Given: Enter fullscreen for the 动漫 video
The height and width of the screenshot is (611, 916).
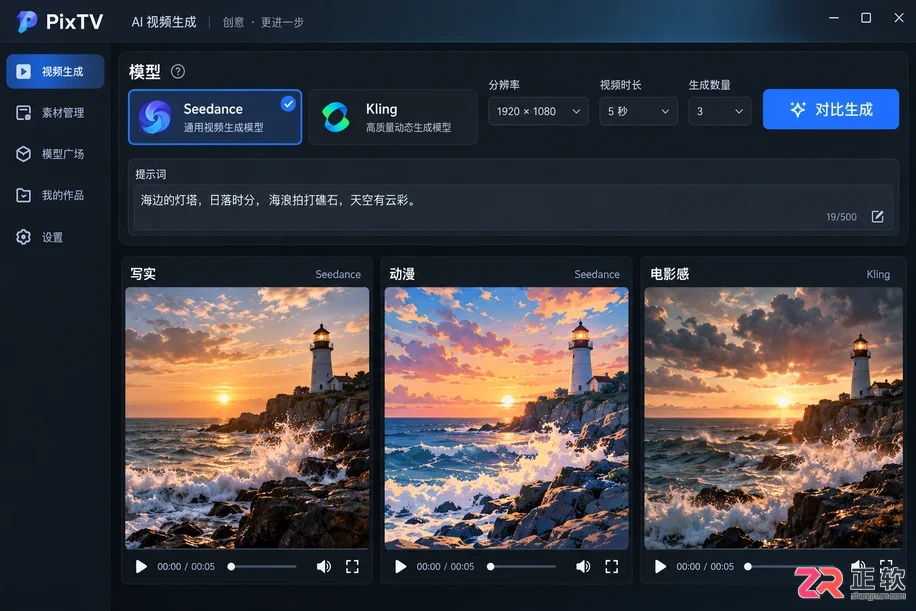Looking at the screenshot, I should tap(612, 567).
